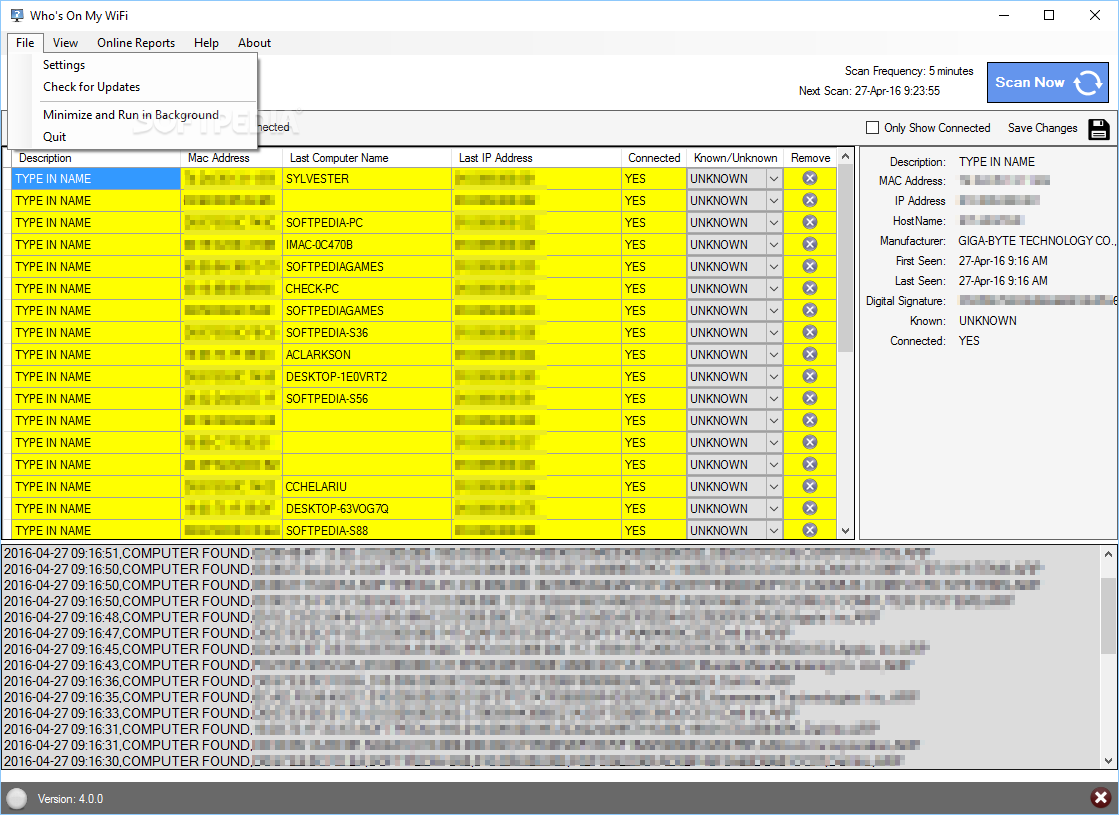Expand UNKNOWN dropdown for DESKTOP-1E0VRT2
Screen dimensions: 1119x815
coord(774,377)
